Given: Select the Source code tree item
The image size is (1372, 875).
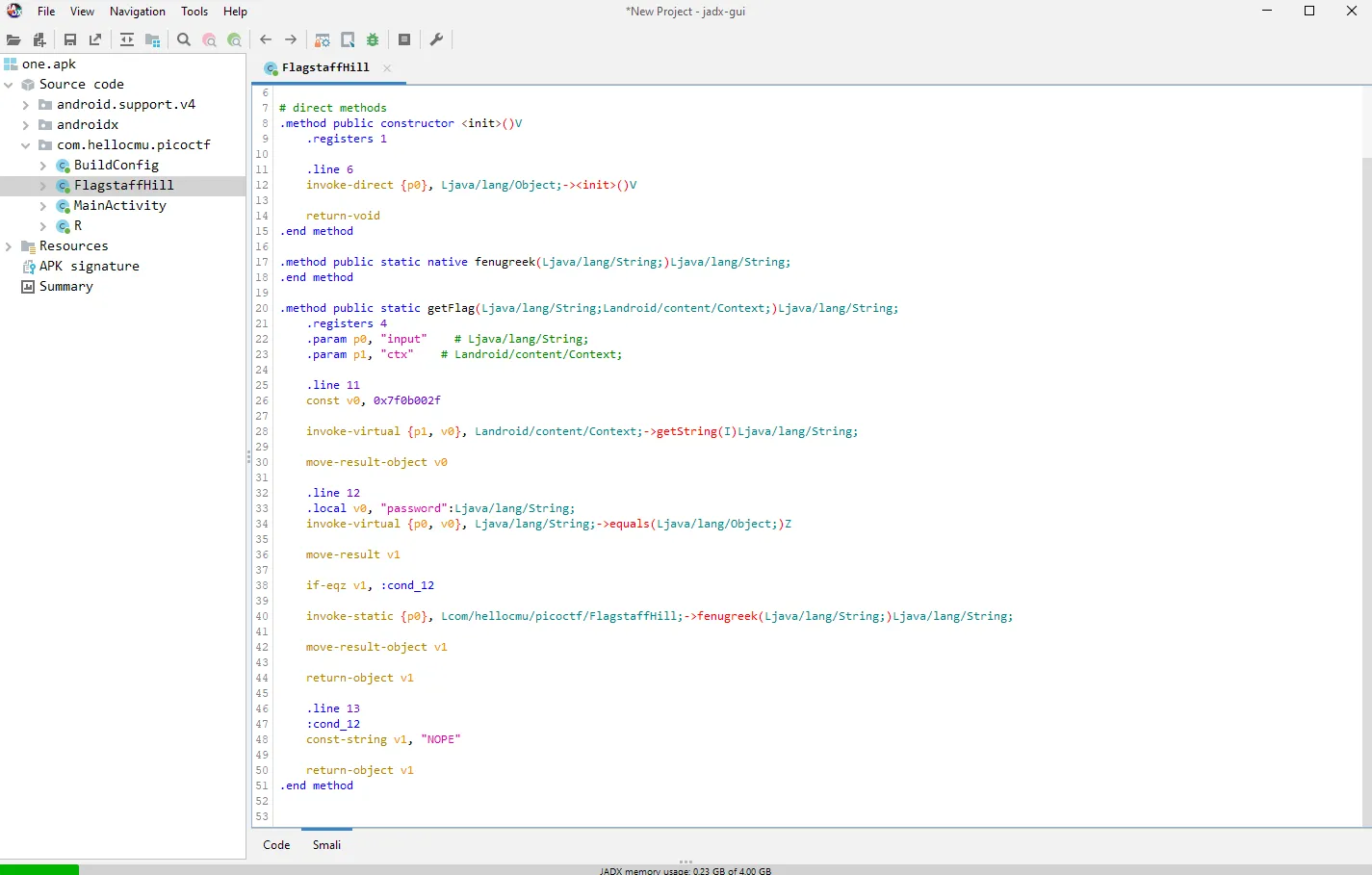Looking at the screenshot, I should 81,85.
